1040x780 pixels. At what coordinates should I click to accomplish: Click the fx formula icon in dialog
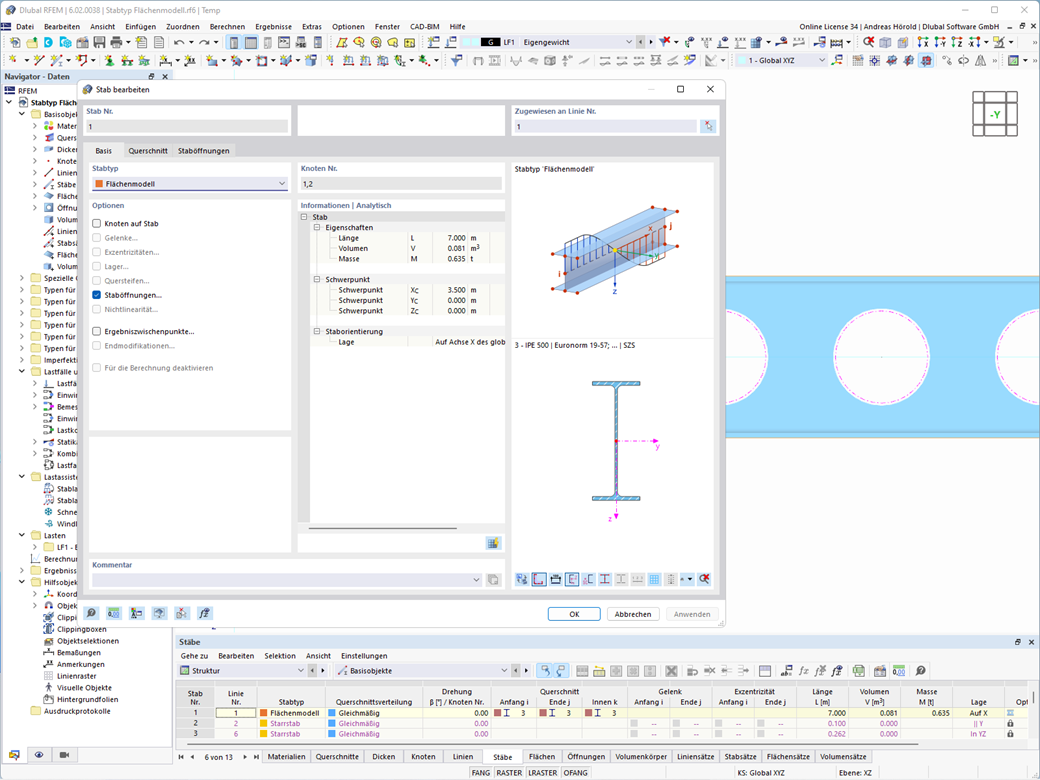(x=204, y=614)
